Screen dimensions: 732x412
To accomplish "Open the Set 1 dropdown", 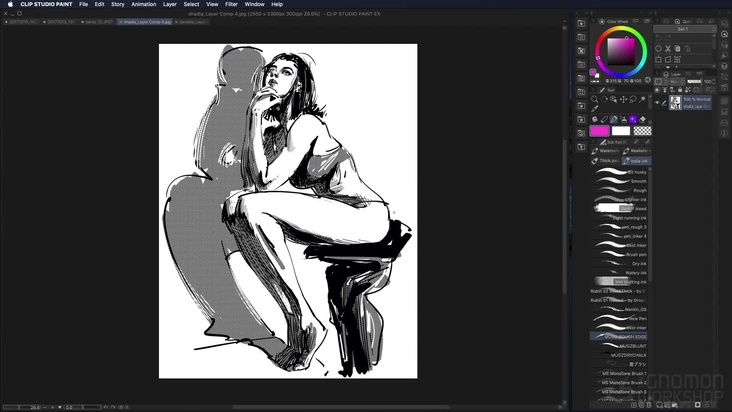I will coord(684,29).
